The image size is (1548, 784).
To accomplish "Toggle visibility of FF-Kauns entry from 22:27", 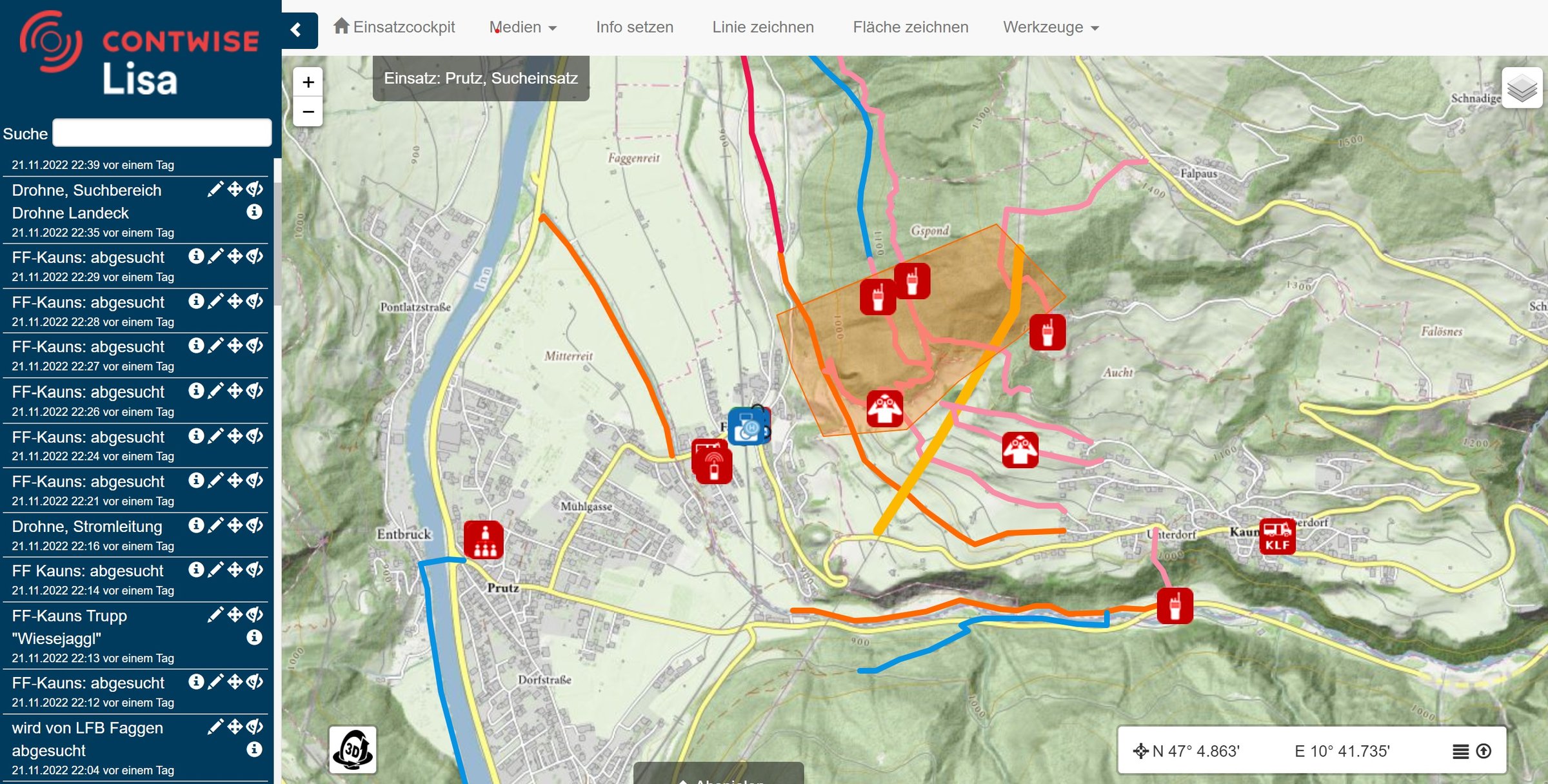I will [255, 346].
